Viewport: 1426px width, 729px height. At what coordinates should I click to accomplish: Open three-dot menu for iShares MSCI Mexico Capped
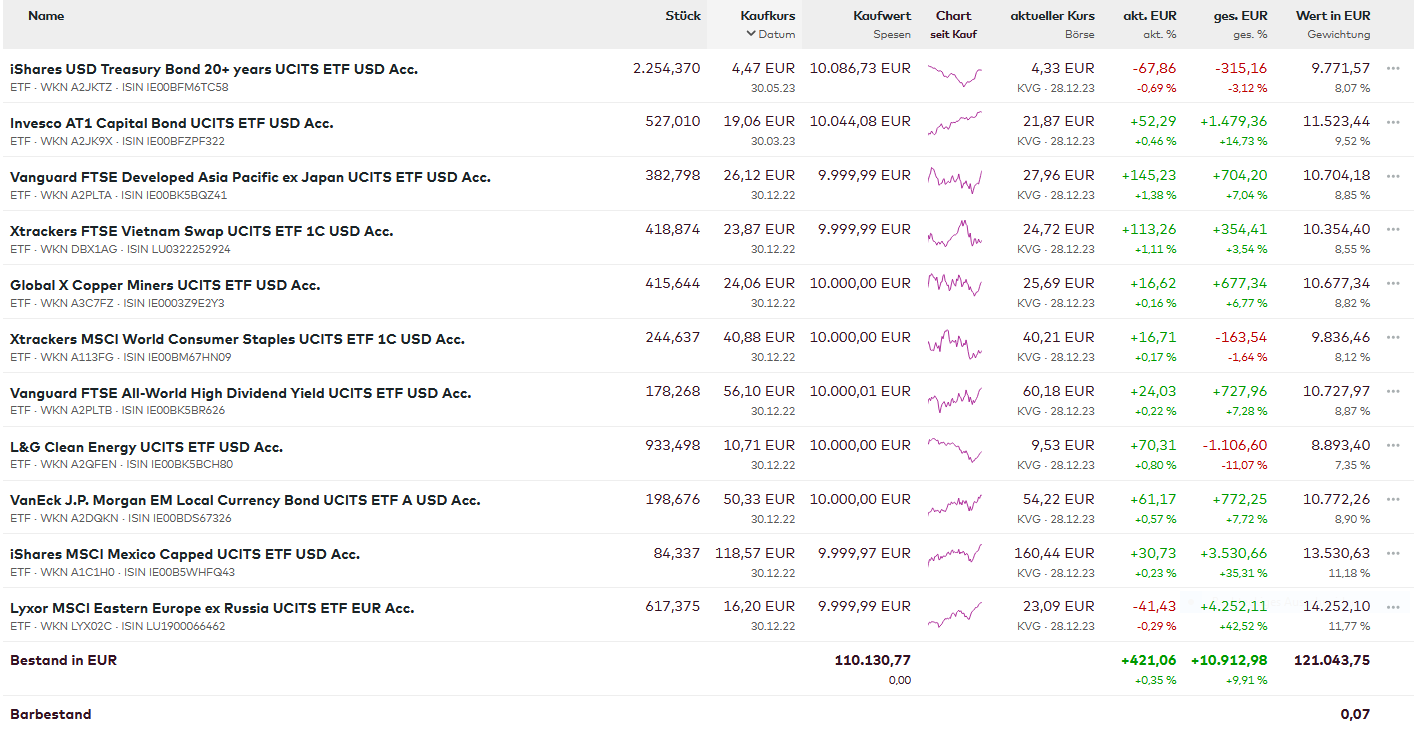pyautogui.click(x=1393, y=553)
